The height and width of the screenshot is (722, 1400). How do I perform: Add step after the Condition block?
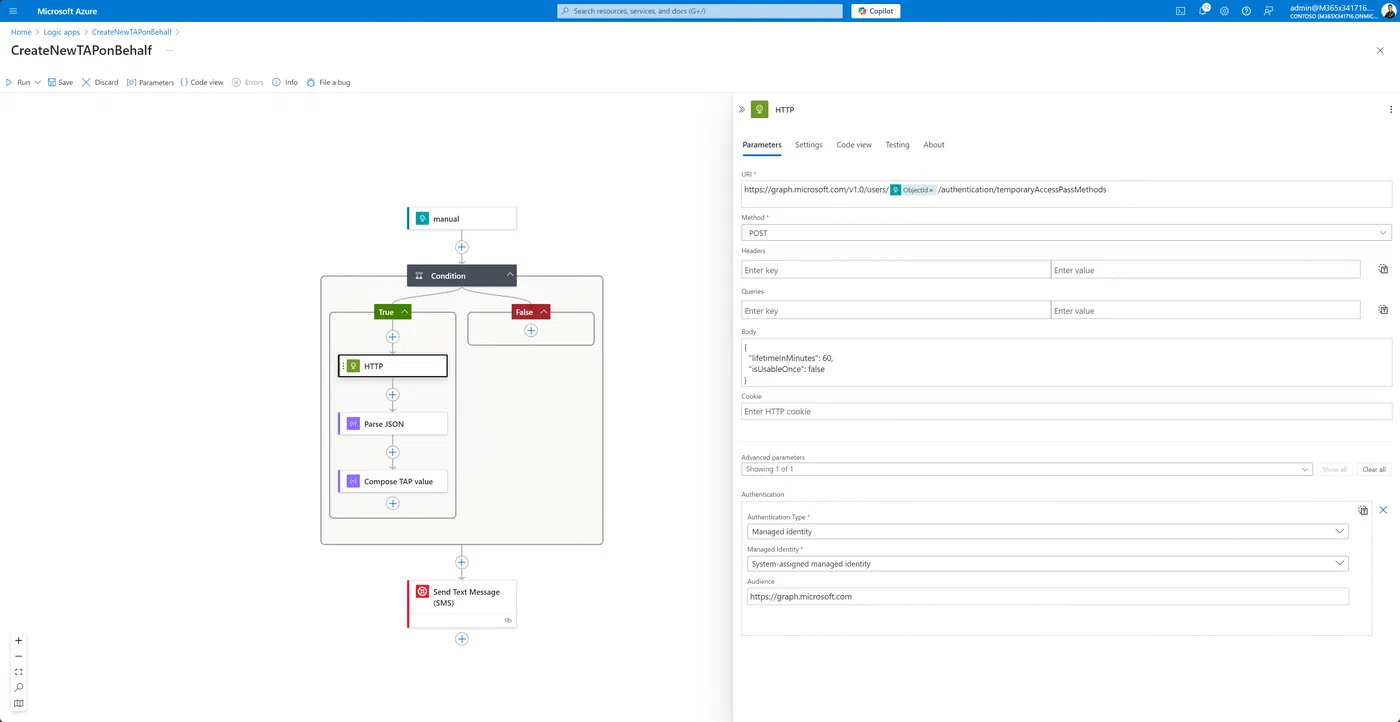(461, 562)
